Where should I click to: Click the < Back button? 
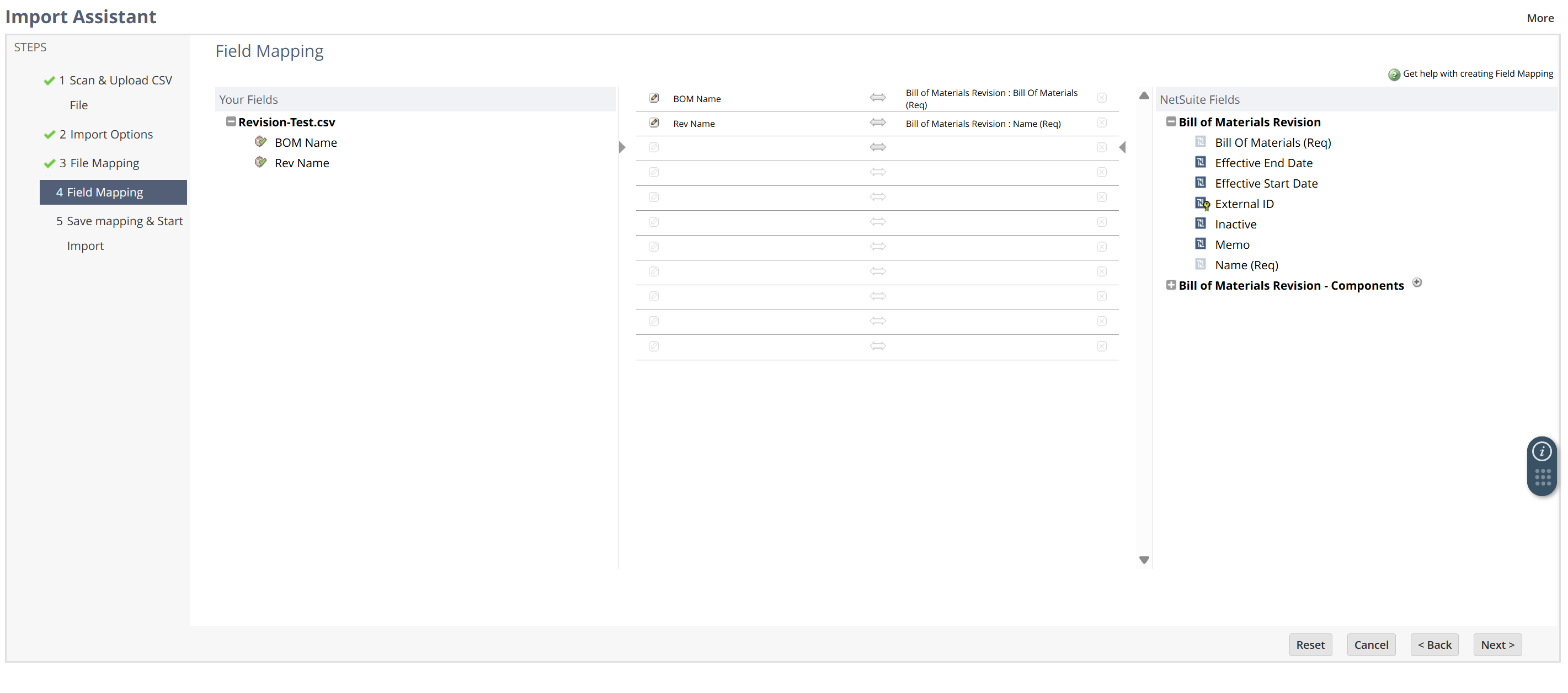click(1434, 645)
